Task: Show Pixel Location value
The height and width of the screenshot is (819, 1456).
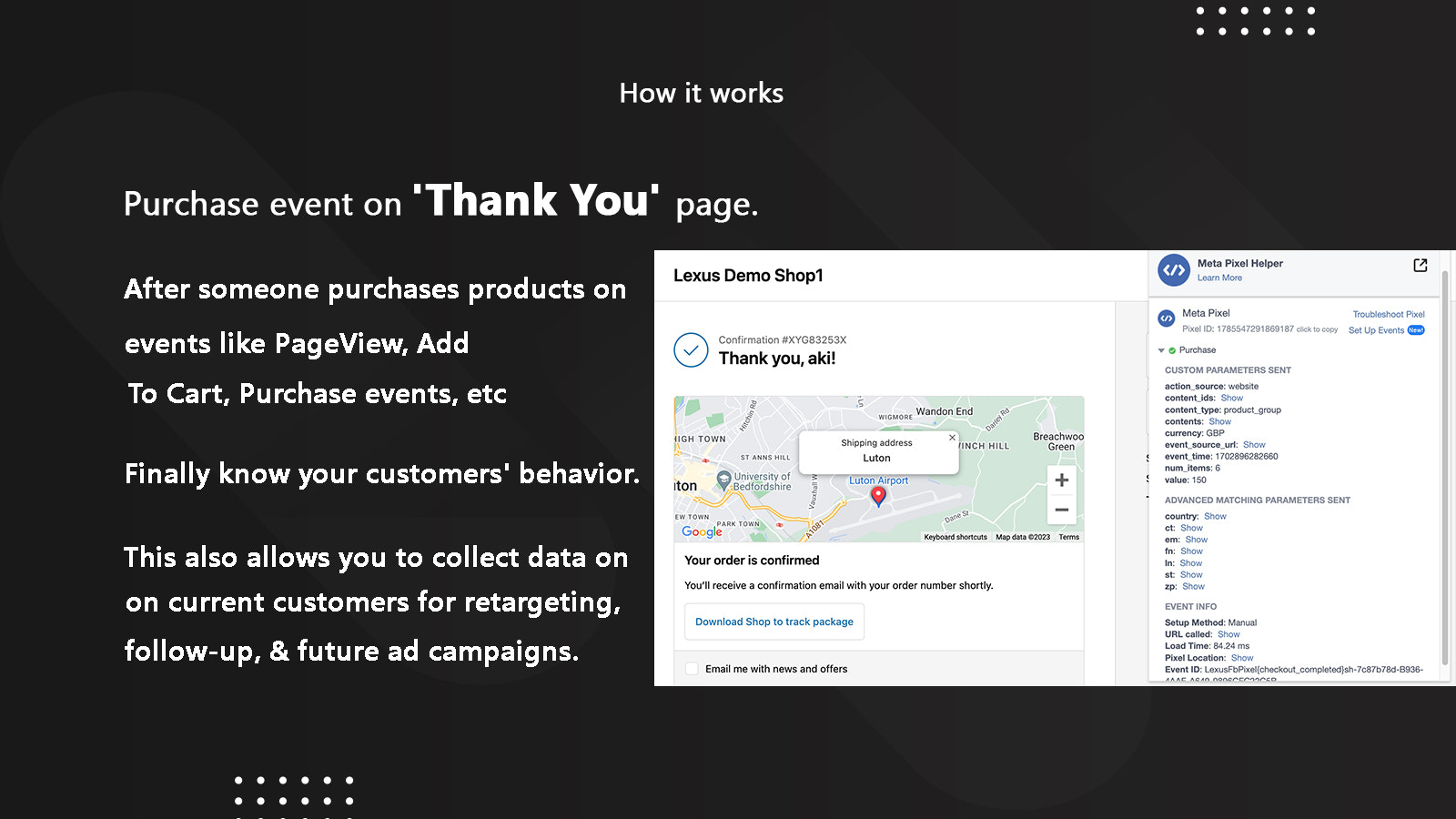Action: pos(1242,659)
